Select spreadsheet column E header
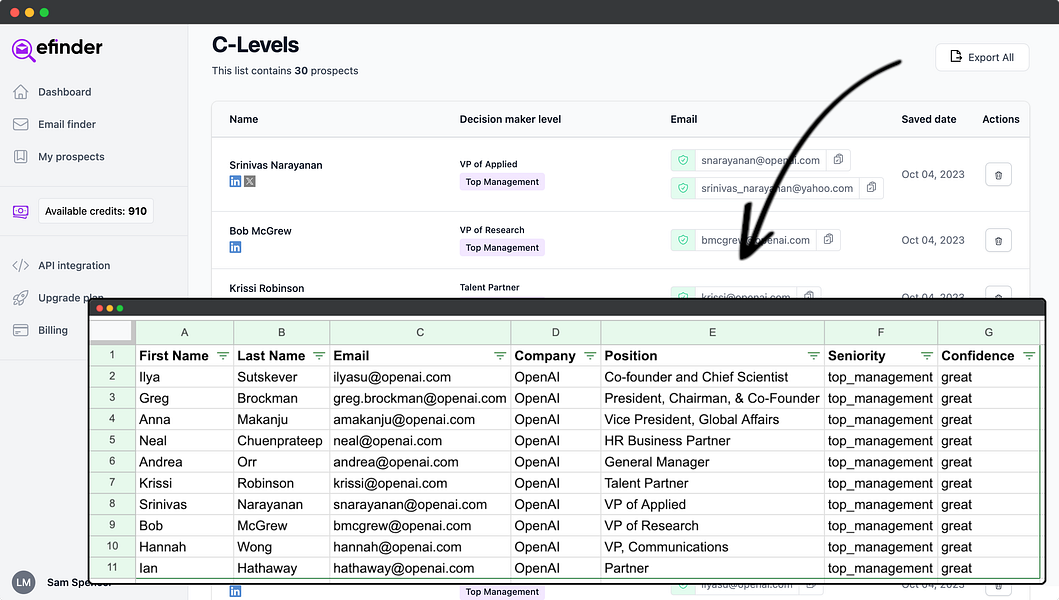This screenshot has height=600, width=1059. tap(713, 332)
